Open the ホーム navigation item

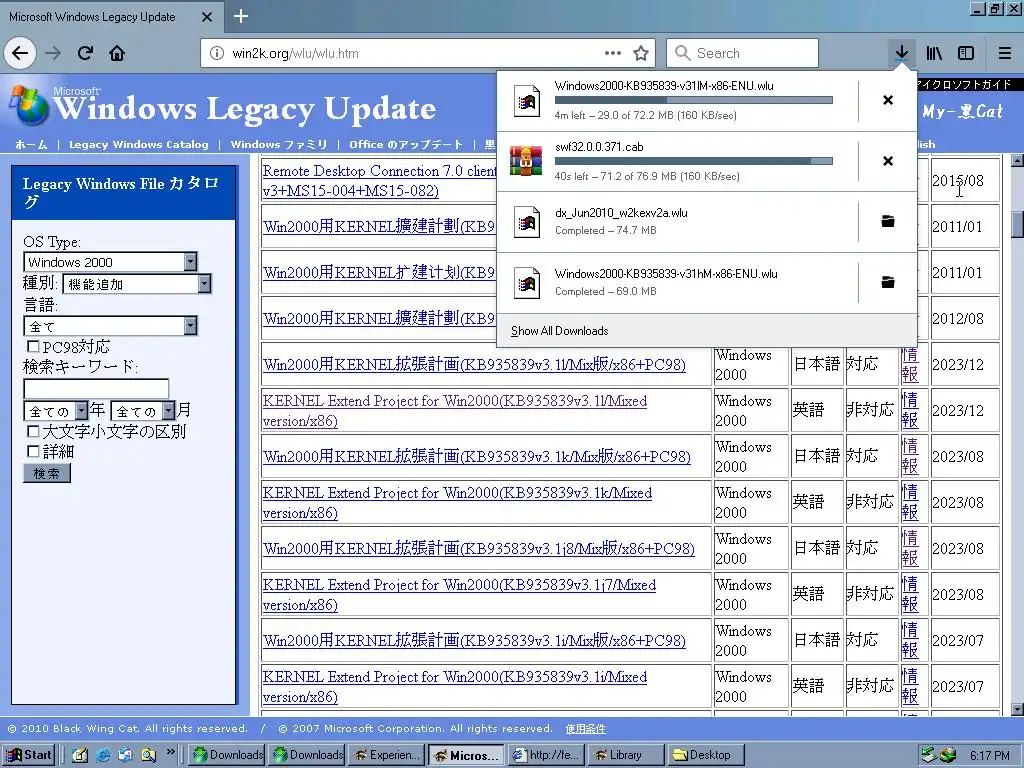click(x=31, y=144)
